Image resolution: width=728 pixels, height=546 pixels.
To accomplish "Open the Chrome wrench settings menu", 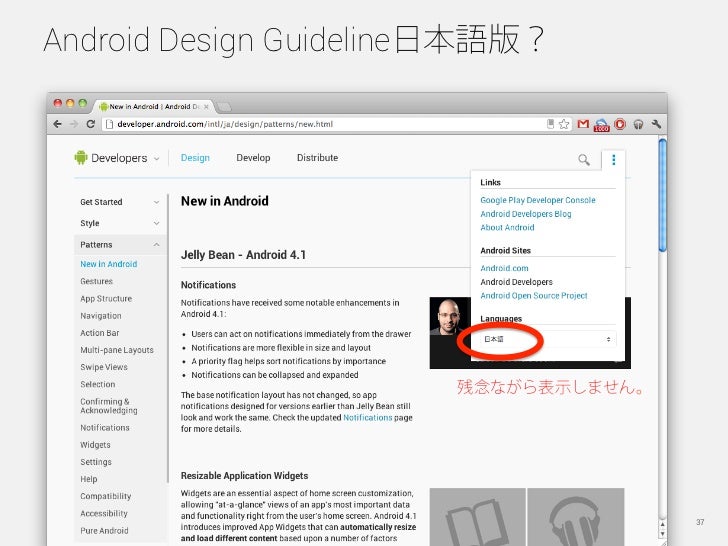I will coord(656,124).
